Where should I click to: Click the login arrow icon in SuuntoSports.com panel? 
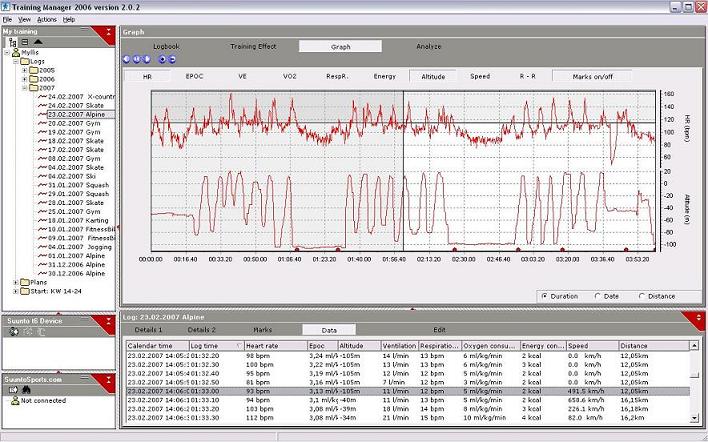tap(13, 390)
